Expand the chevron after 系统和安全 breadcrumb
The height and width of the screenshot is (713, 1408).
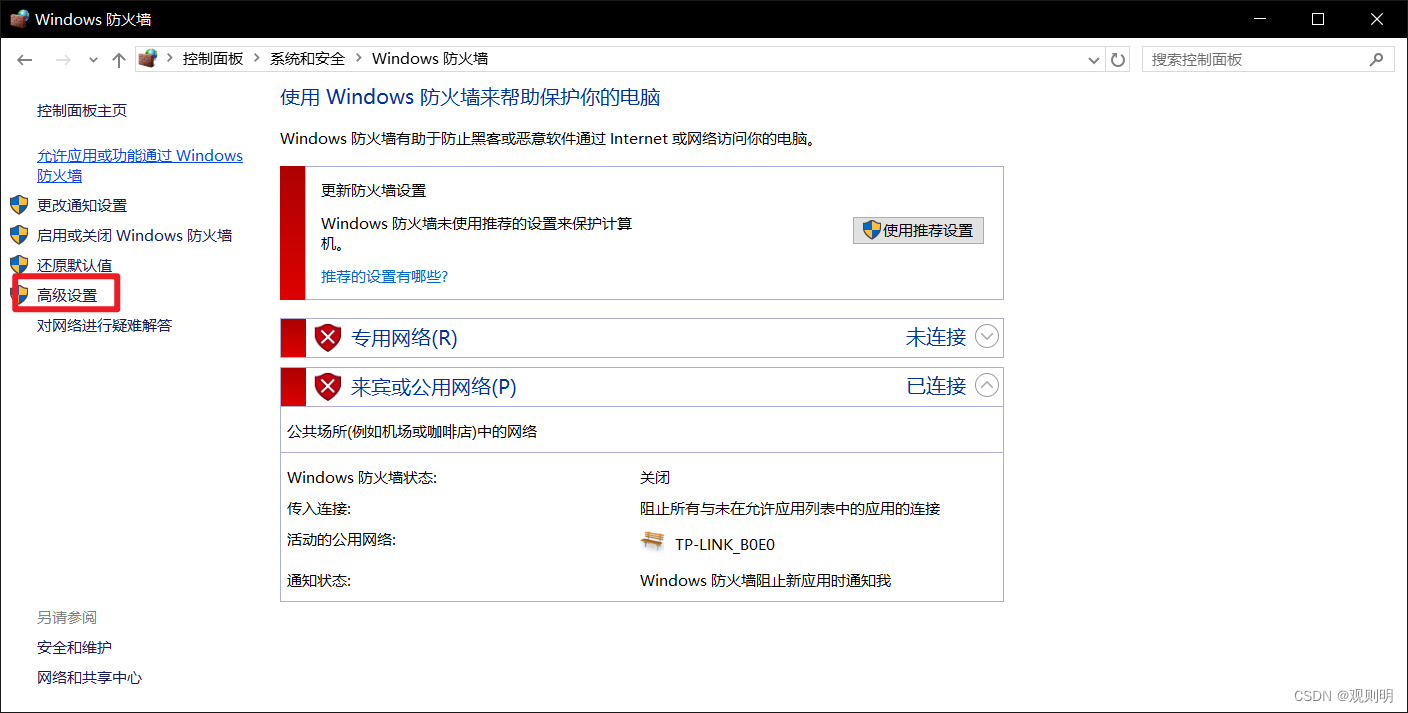coord(359,59)
